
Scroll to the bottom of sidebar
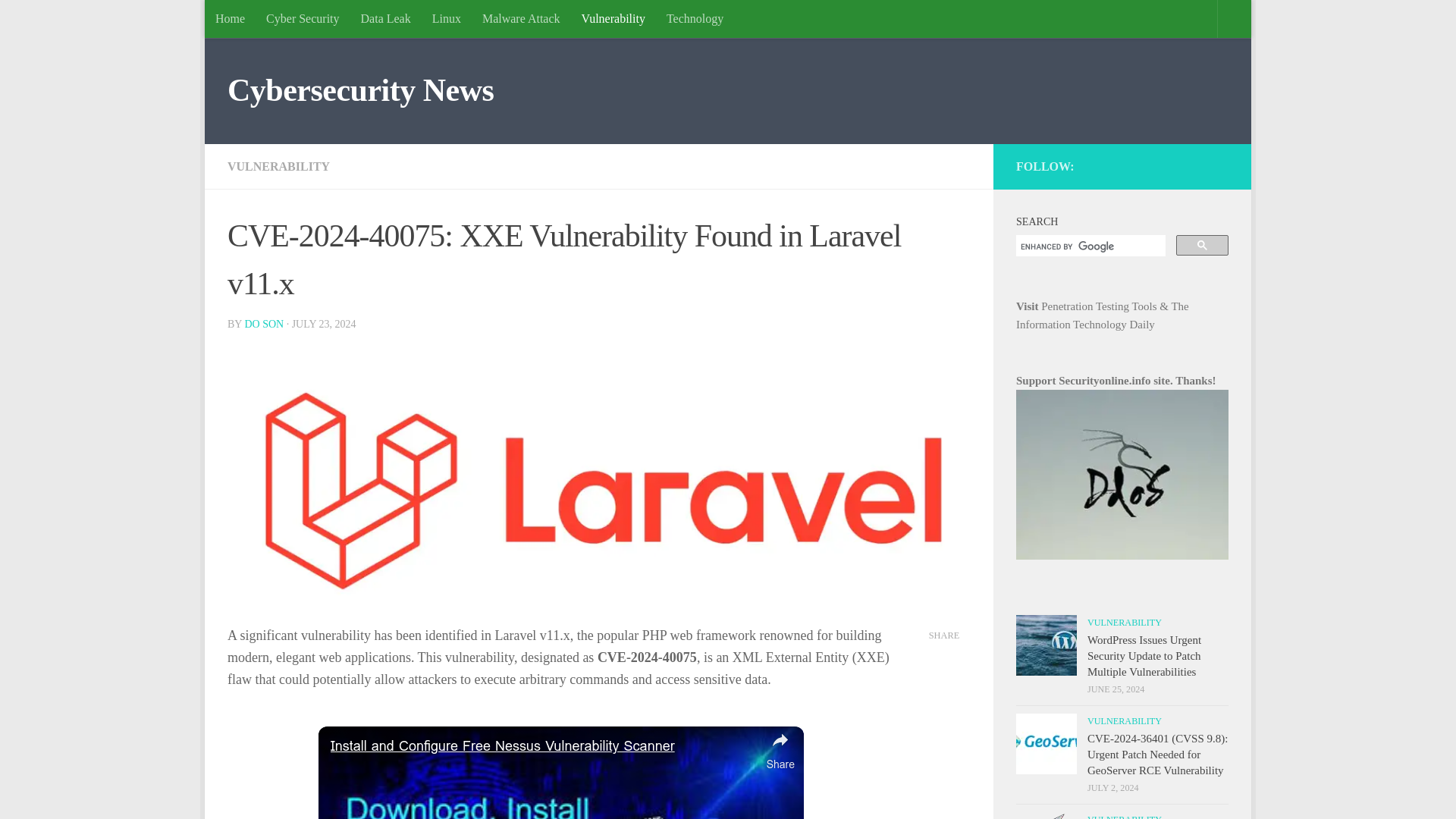tap(1122, 815)
